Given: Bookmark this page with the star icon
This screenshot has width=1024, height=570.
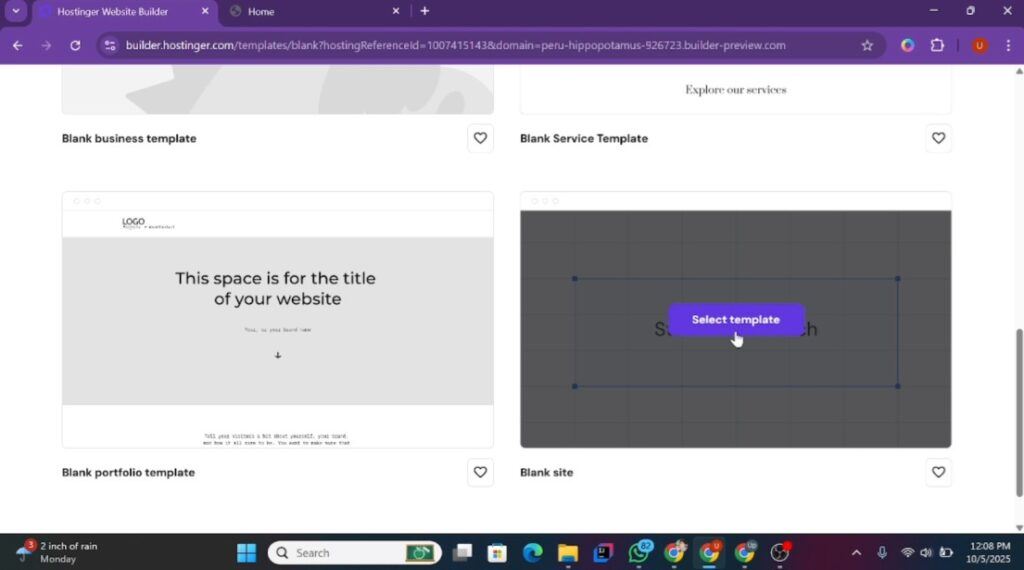Looking at the screenshot, I should click(x=867, y=45).
